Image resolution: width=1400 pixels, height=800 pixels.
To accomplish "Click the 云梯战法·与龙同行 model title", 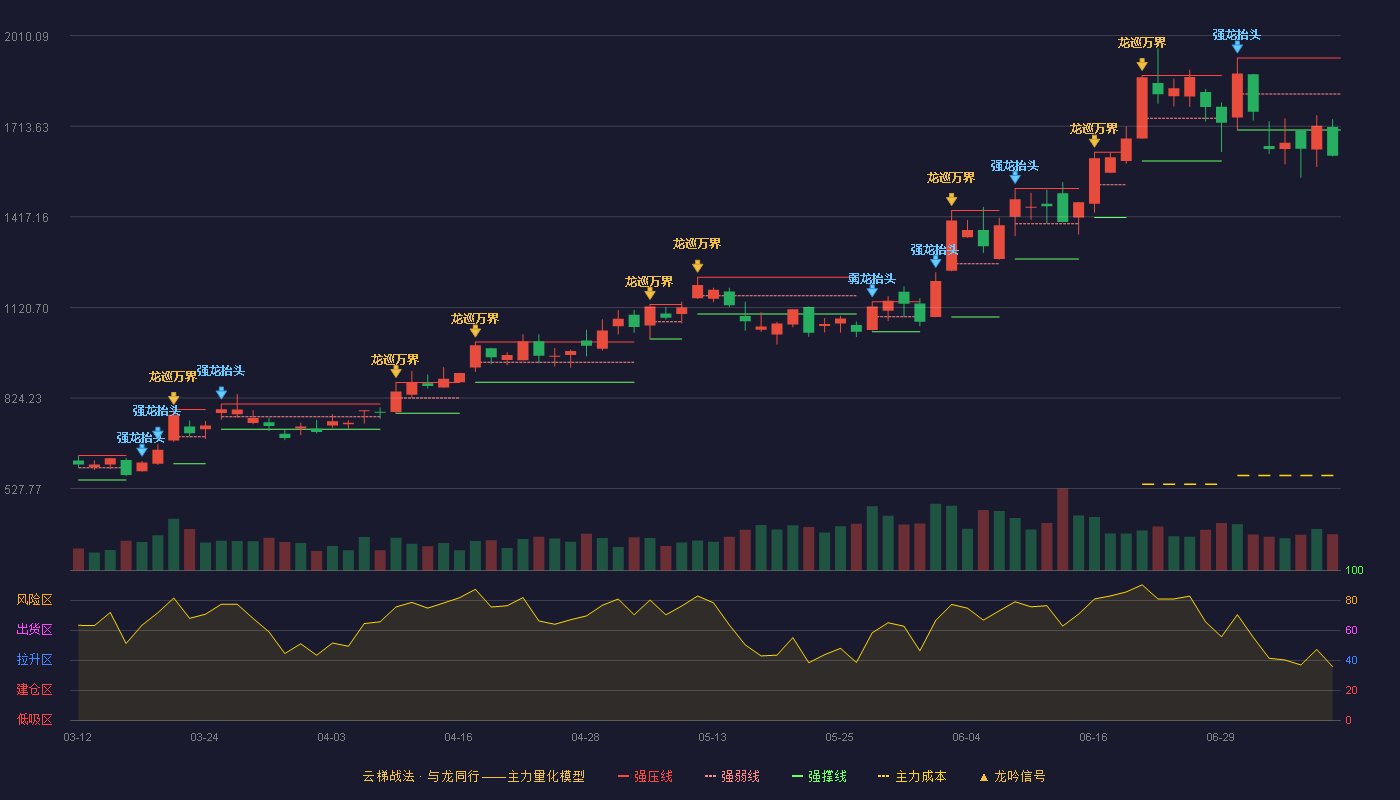I will [x=473, y=776].
